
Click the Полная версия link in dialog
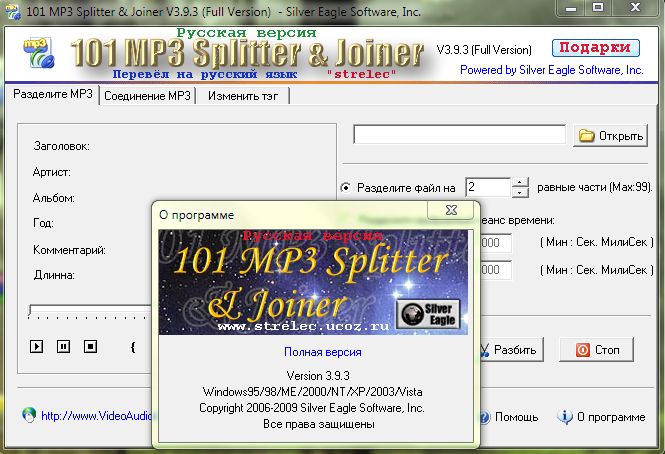(323, 352)
